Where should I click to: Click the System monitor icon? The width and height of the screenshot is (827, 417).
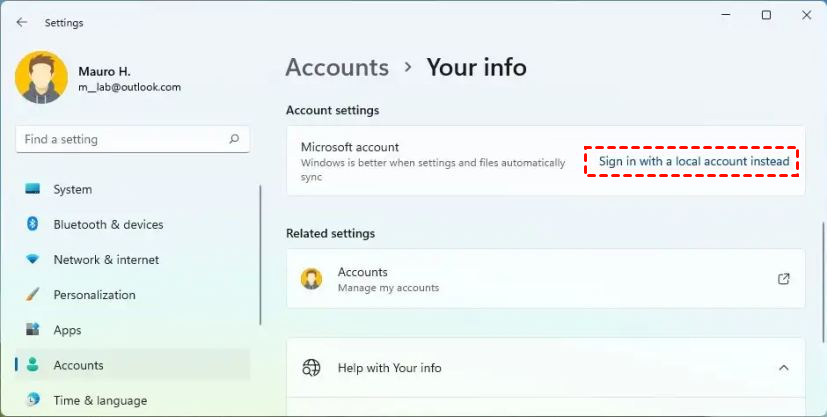pyautogui.click(x=33, y=189)
